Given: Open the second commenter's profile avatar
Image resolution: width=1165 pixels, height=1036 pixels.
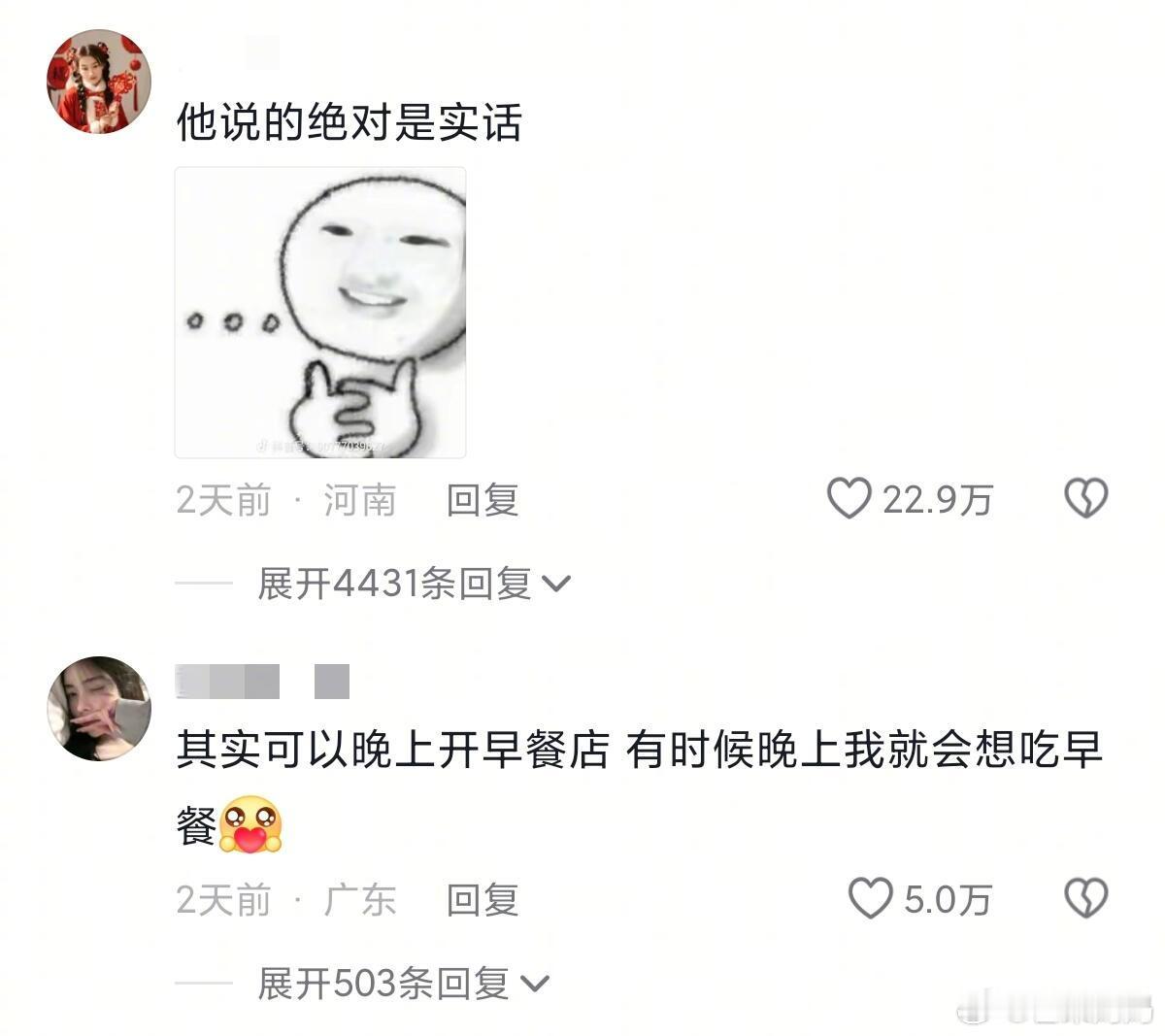Looking at the screenshot, I should 99,709.
